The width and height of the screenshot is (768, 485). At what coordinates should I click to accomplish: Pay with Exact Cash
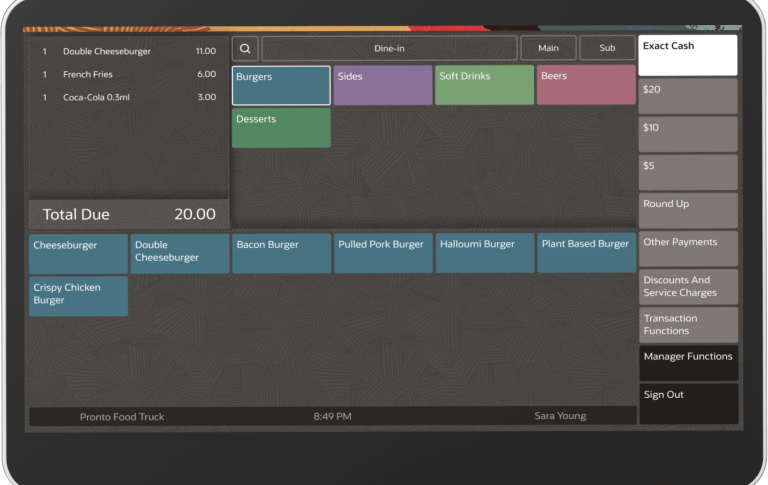click(x=688, y=56)
